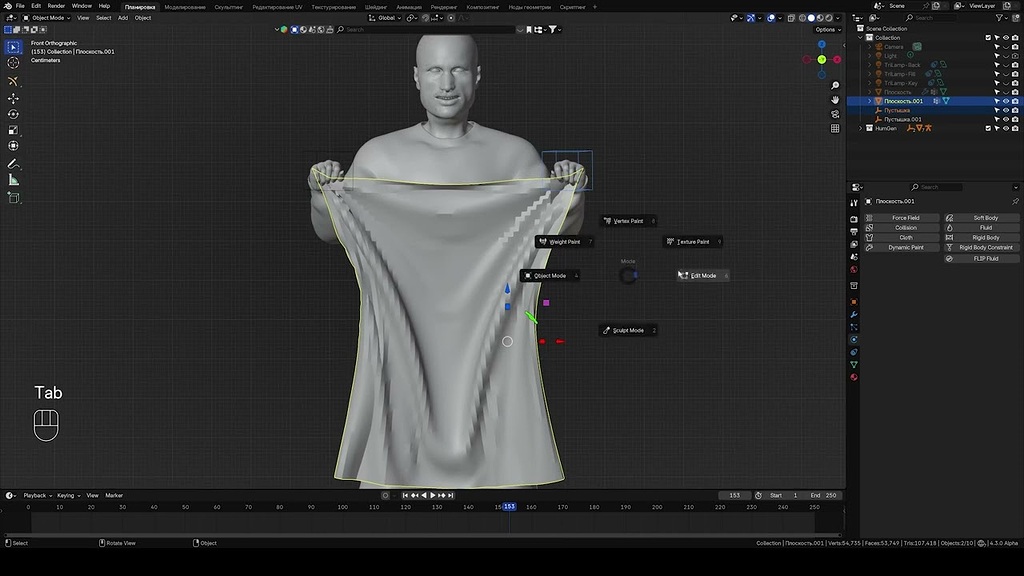Switch to Моделирование workspace tab
The image size is (1024, 576).
185,7
